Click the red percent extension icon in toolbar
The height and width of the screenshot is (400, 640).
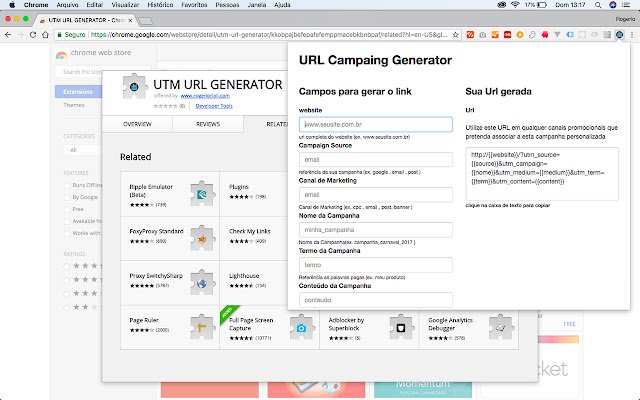coord(470,35)
